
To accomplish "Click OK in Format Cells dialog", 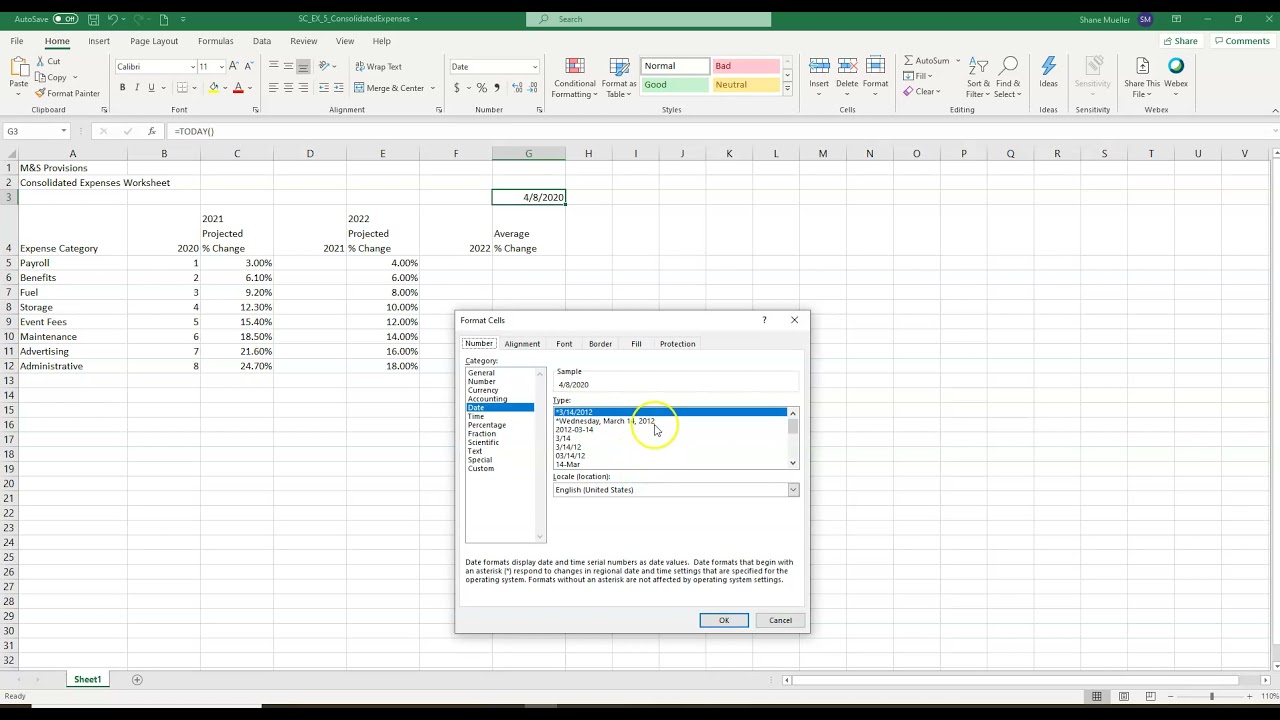I will 724,620.
